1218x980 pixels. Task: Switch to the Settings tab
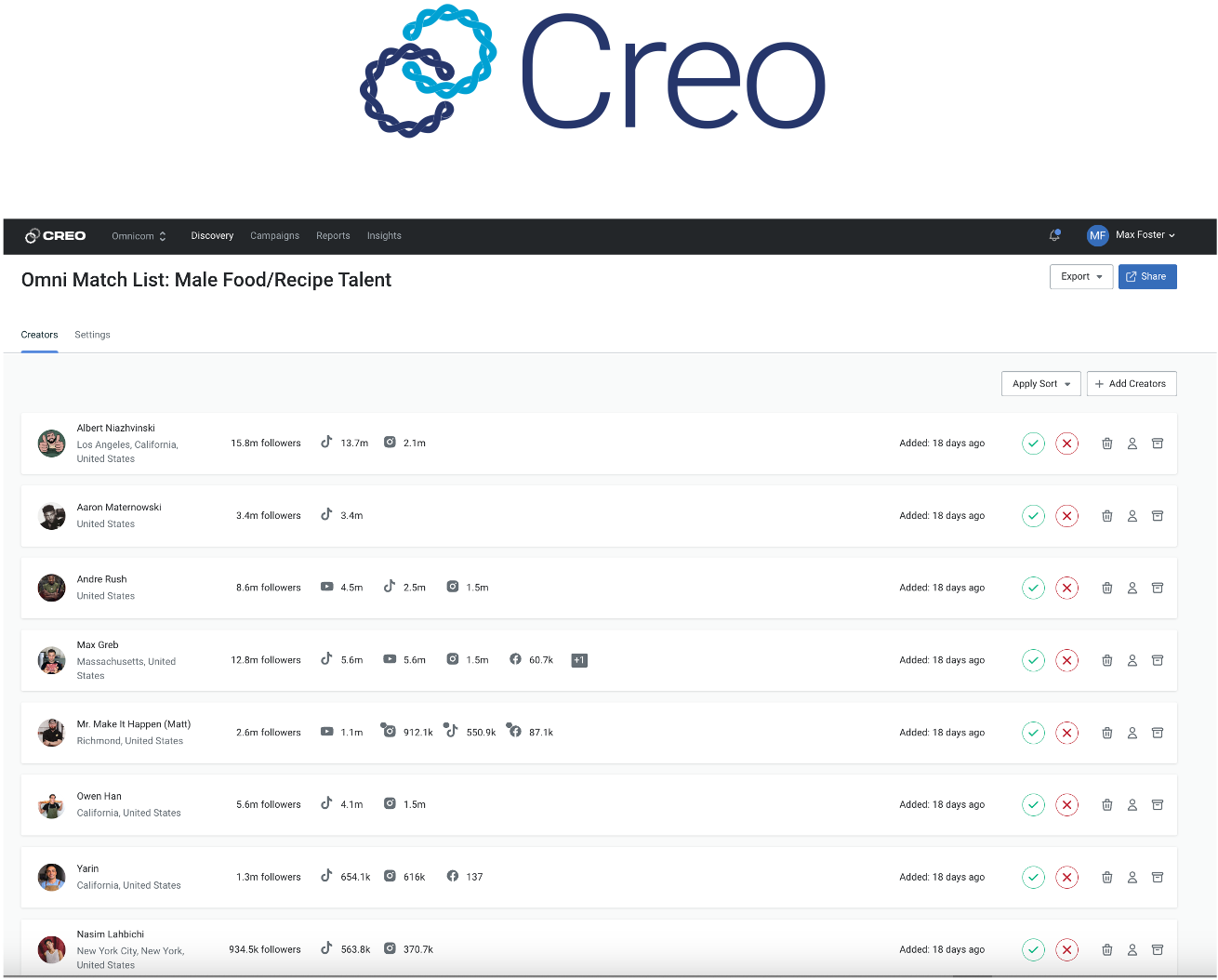pyautogui.click(x=92, y=335)
